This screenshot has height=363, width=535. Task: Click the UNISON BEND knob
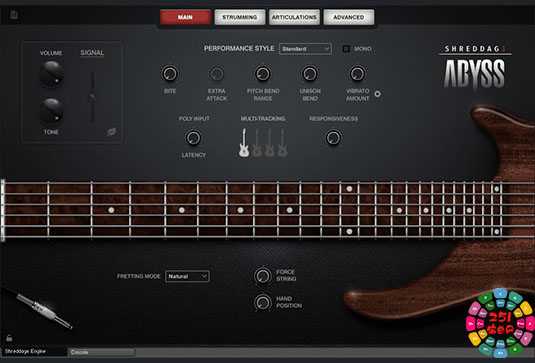[x=310, y=74]
